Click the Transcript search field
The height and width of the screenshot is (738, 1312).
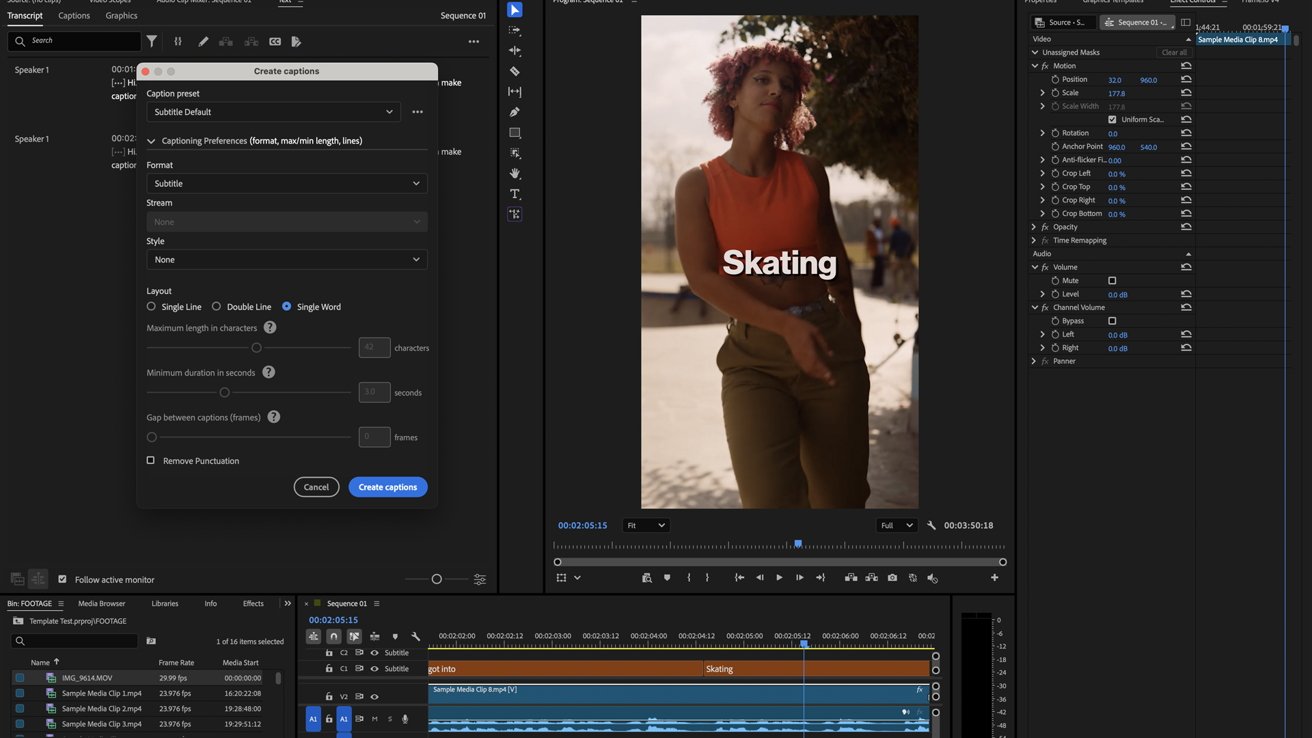pos(74,41)
